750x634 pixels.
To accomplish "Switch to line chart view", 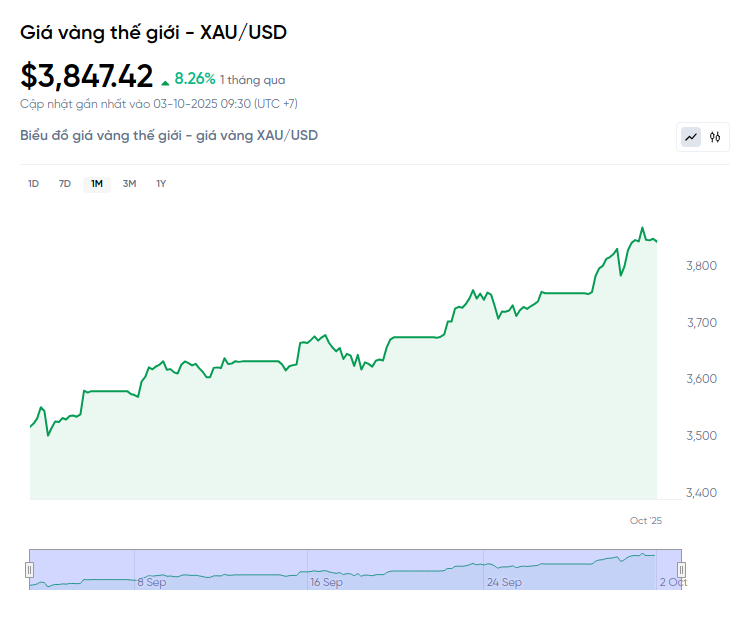I will tap(691, 137).
